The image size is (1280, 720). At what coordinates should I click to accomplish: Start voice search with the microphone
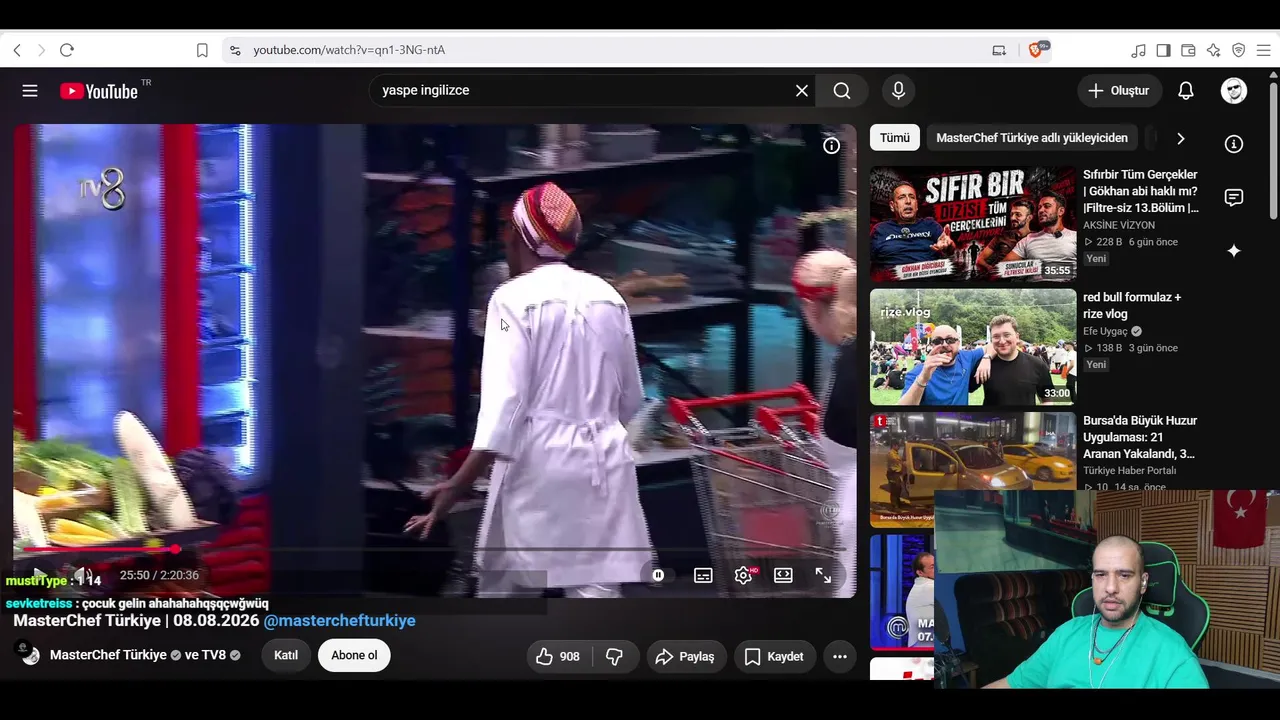click(898, 91)
